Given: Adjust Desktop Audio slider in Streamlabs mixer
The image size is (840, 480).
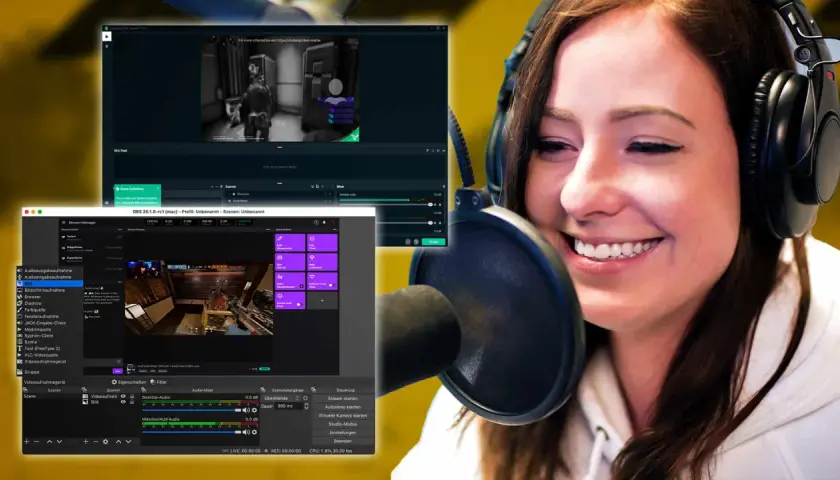Looking at the screenshot, I should click(x=386, y=205).
